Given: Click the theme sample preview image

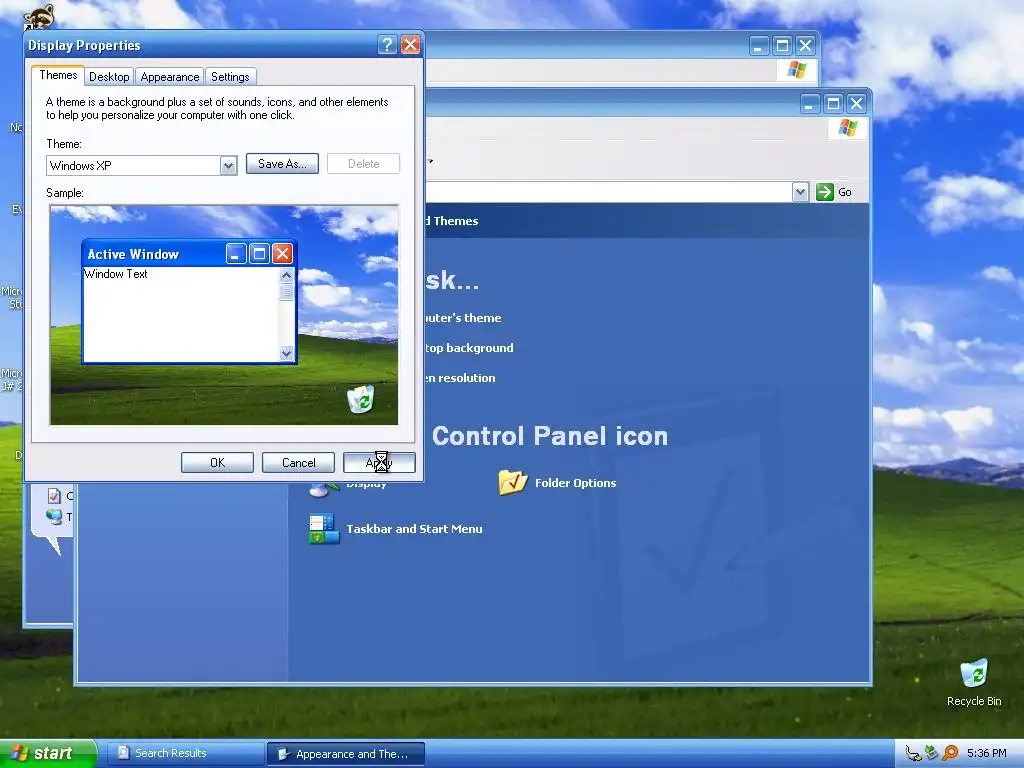Looking at the screenshot, I should (224, 315).
